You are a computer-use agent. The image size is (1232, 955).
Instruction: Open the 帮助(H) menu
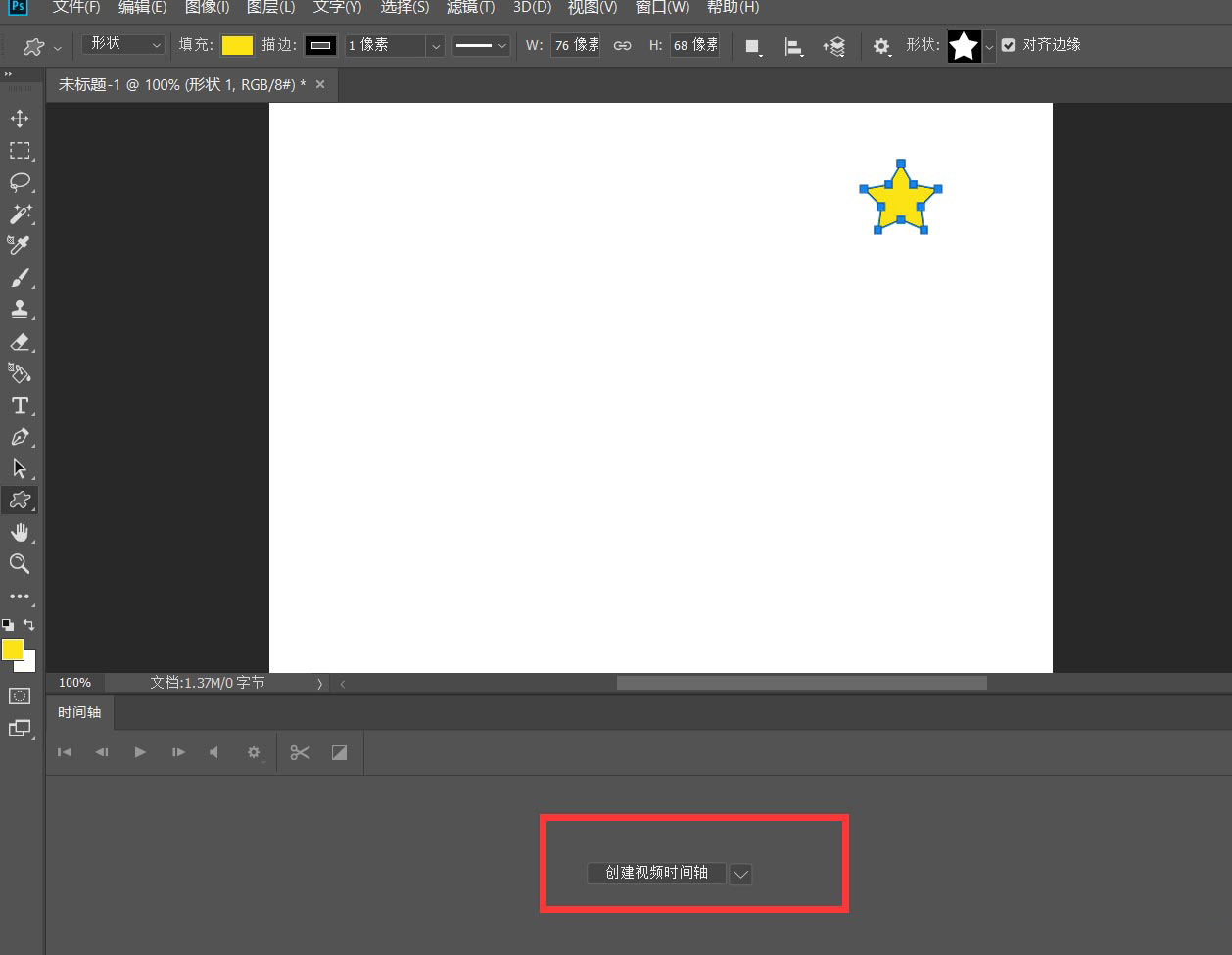pyautogui.click(x=734, y=7)
